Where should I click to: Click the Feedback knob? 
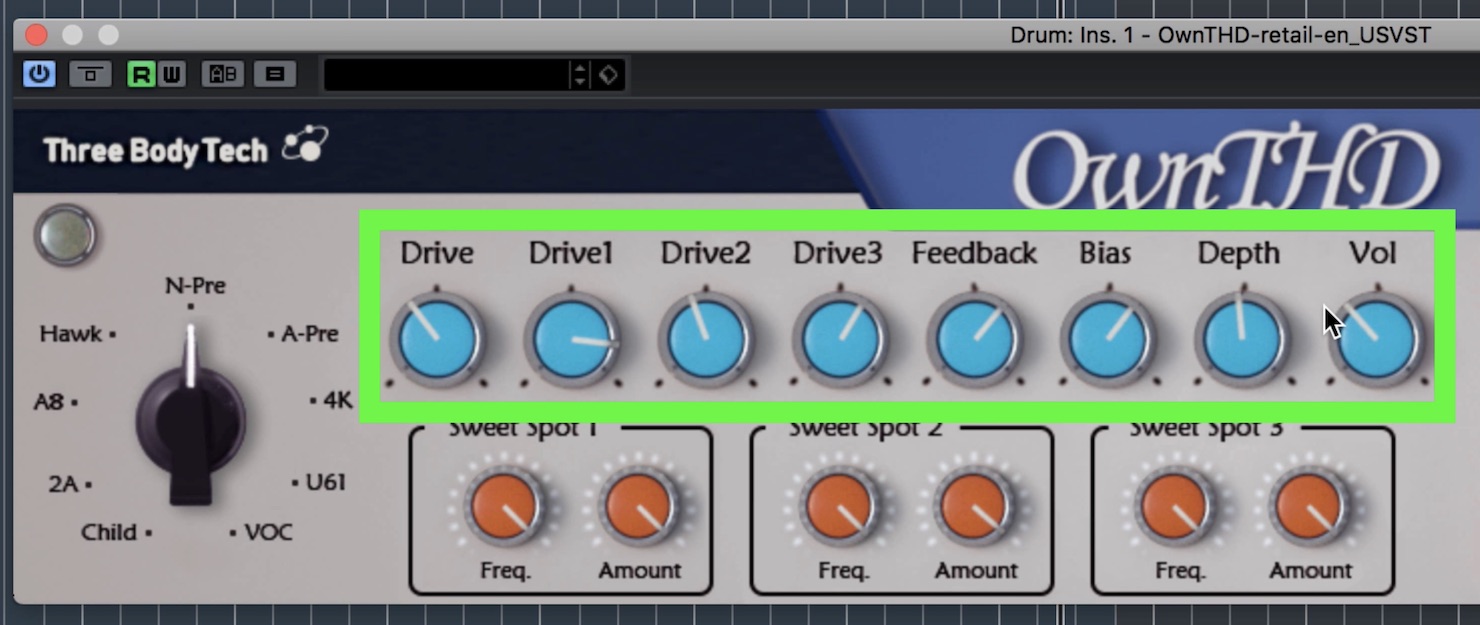point(974,340)
